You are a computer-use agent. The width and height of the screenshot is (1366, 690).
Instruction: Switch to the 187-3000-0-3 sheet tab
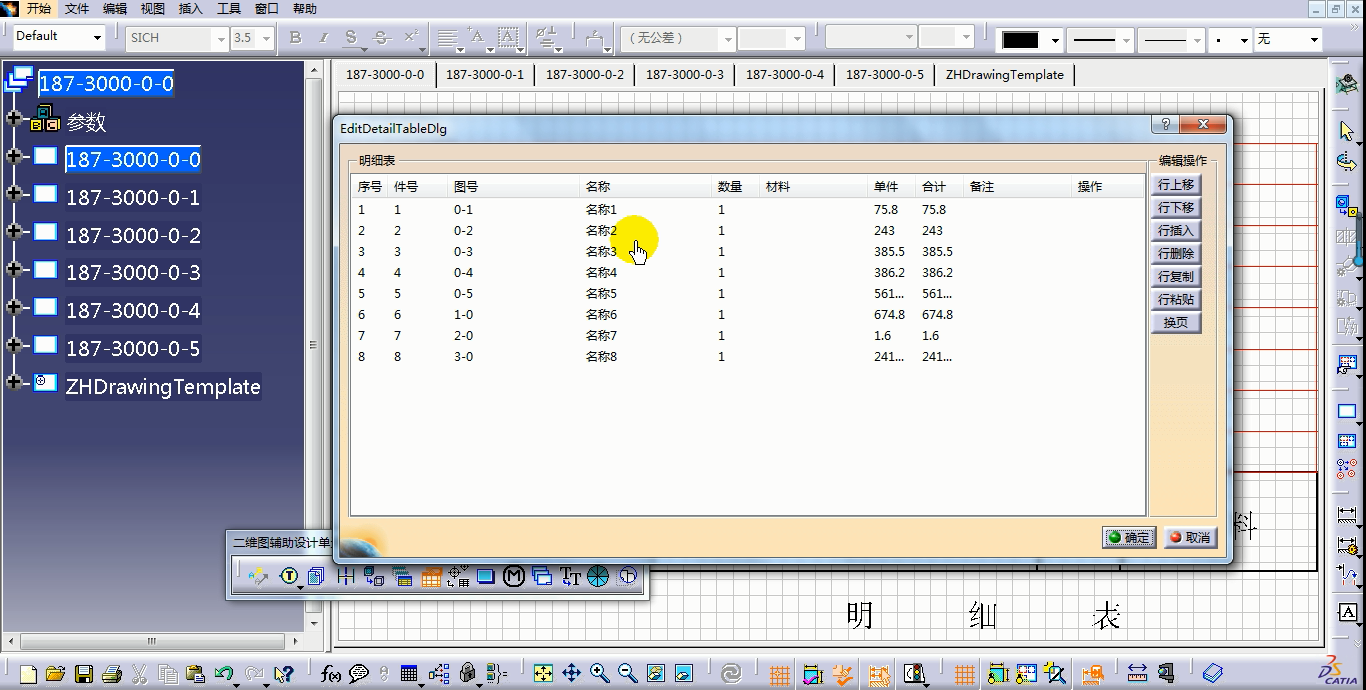(685, 74)
